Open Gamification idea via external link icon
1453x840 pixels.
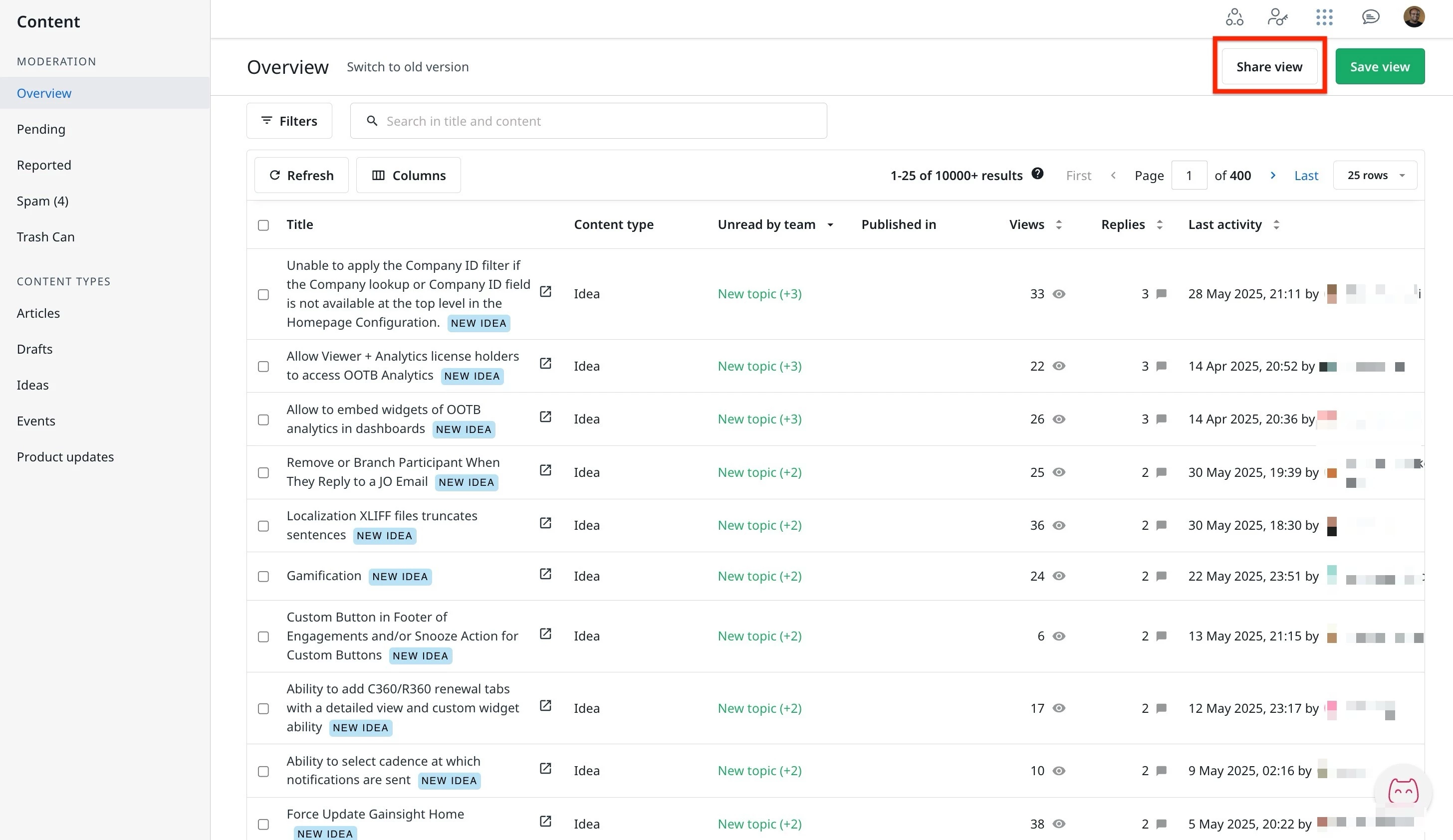545,574
